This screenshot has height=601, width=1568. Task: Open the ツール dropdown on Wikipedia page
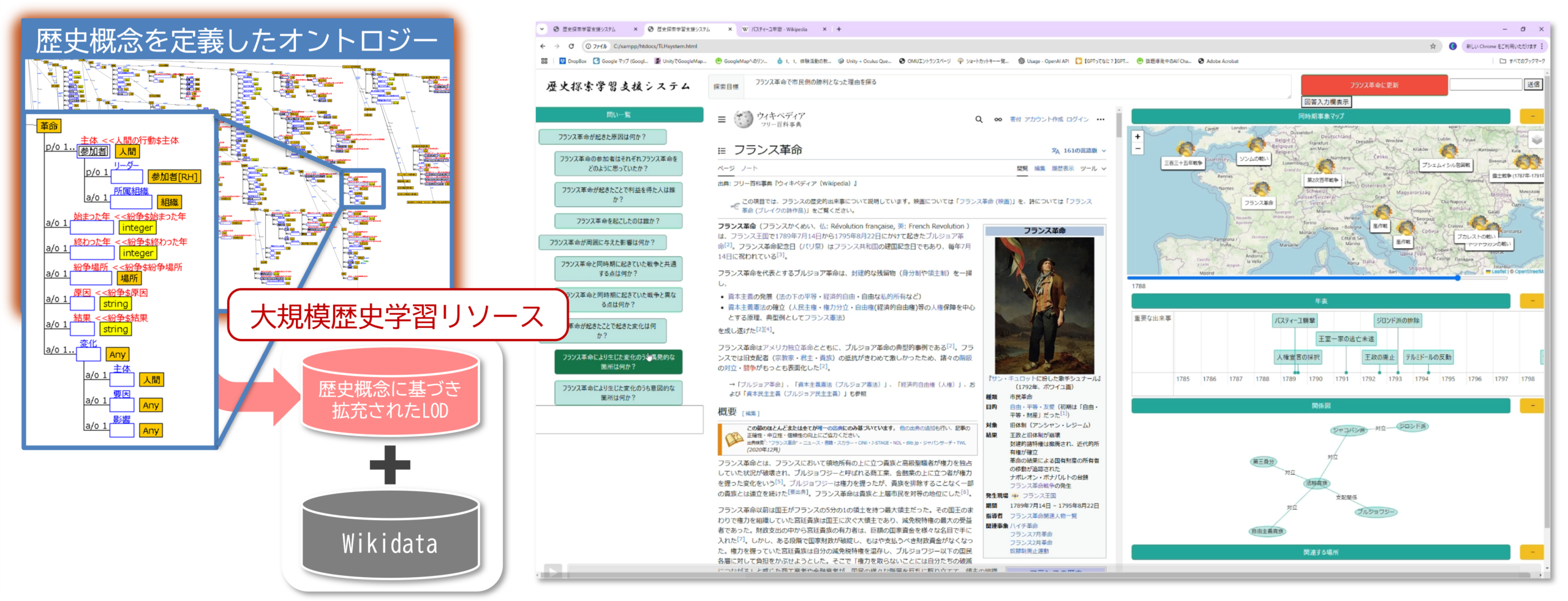(x=1093, y=168)
